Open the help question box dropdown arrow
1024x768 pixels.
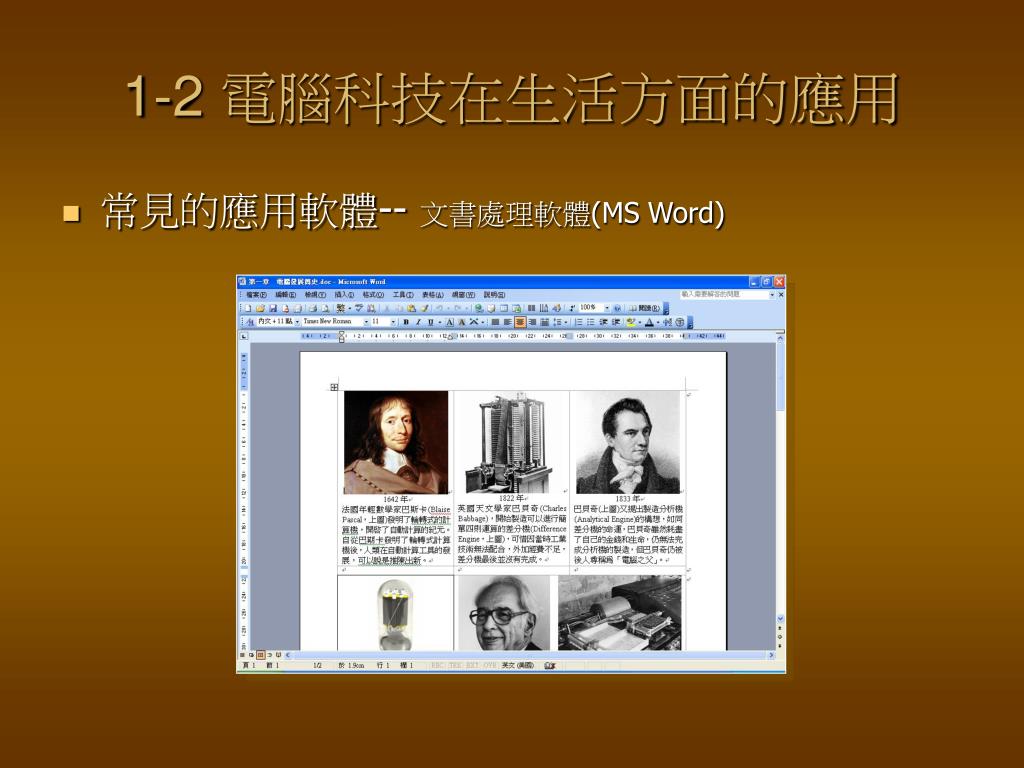(x=772, y=295)
